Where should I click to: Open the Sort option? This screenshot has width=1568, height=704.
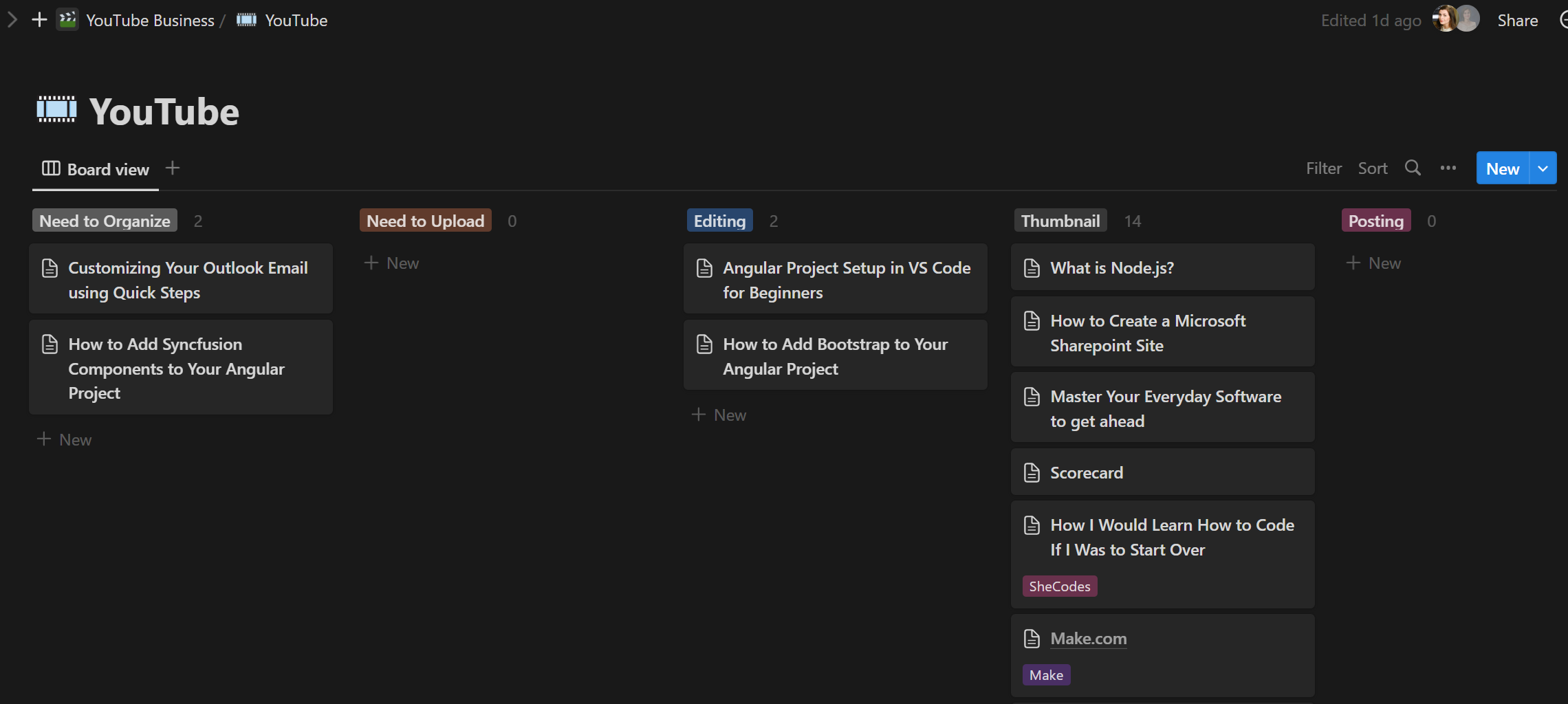pyautogui.click(x=1373, y=168)
